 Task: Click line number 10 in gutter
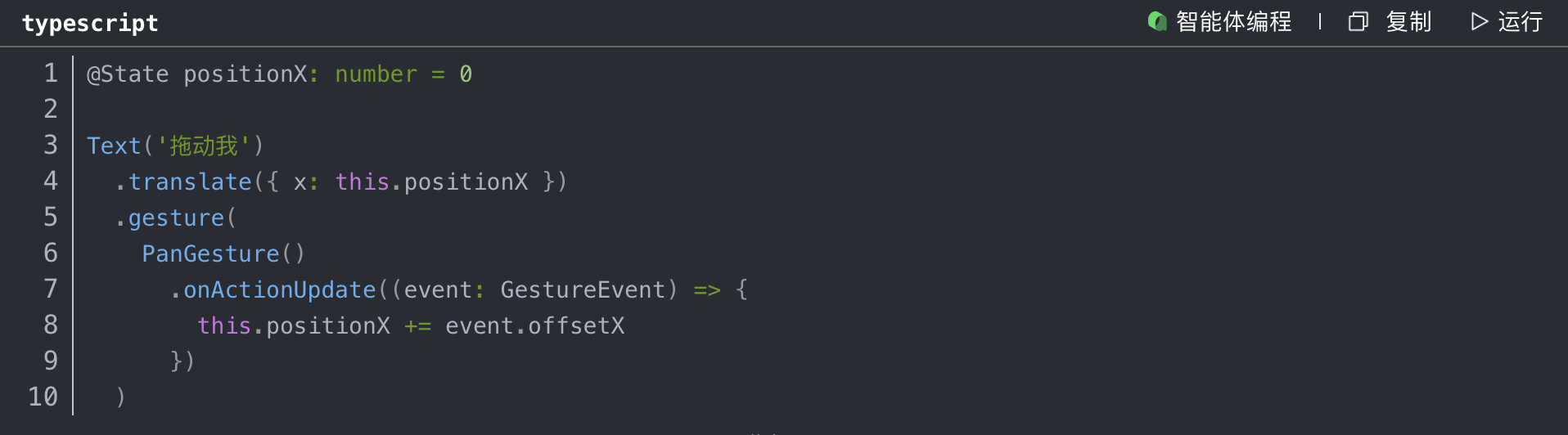(43, 397)
